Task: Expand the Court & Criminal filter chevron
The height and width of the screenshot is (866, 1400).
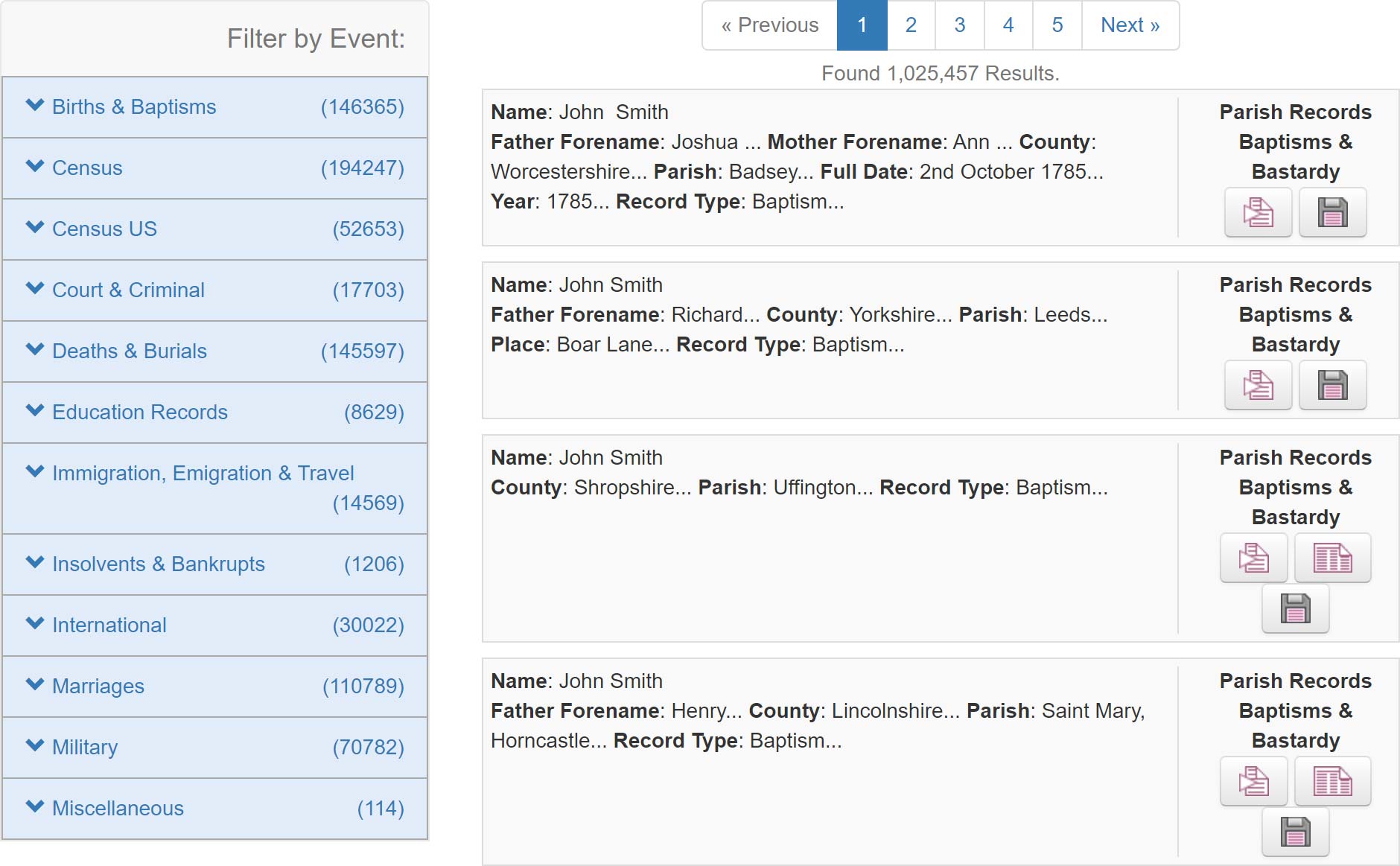Action: (x=35, y=288)
